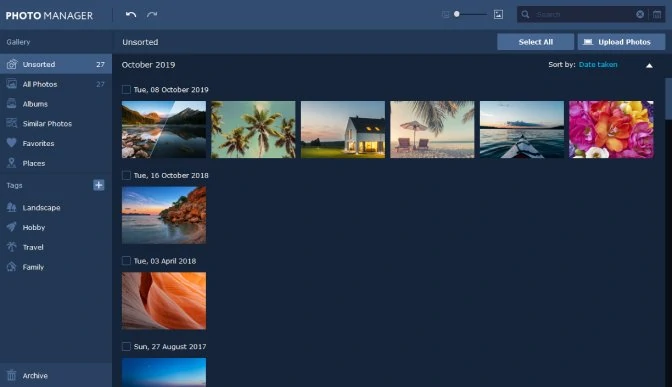This screenshot has width=672, height=387.
Task: Click the Hobby tag icon
Action: click(12, 227)
